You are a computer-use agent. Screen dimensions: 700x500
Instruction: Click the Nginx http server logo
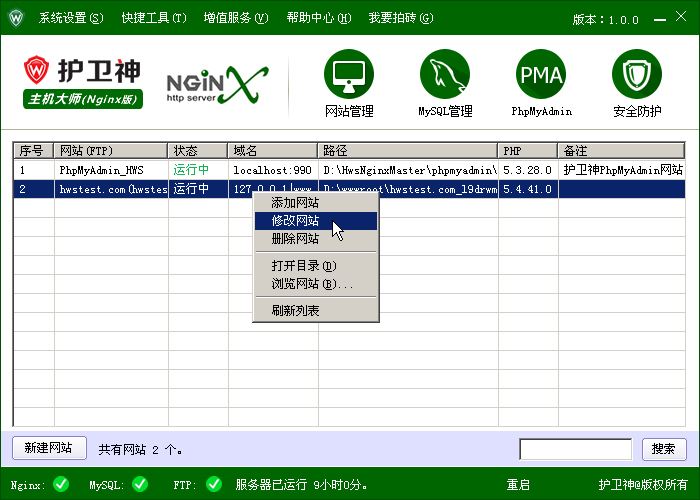click(217, 84)
